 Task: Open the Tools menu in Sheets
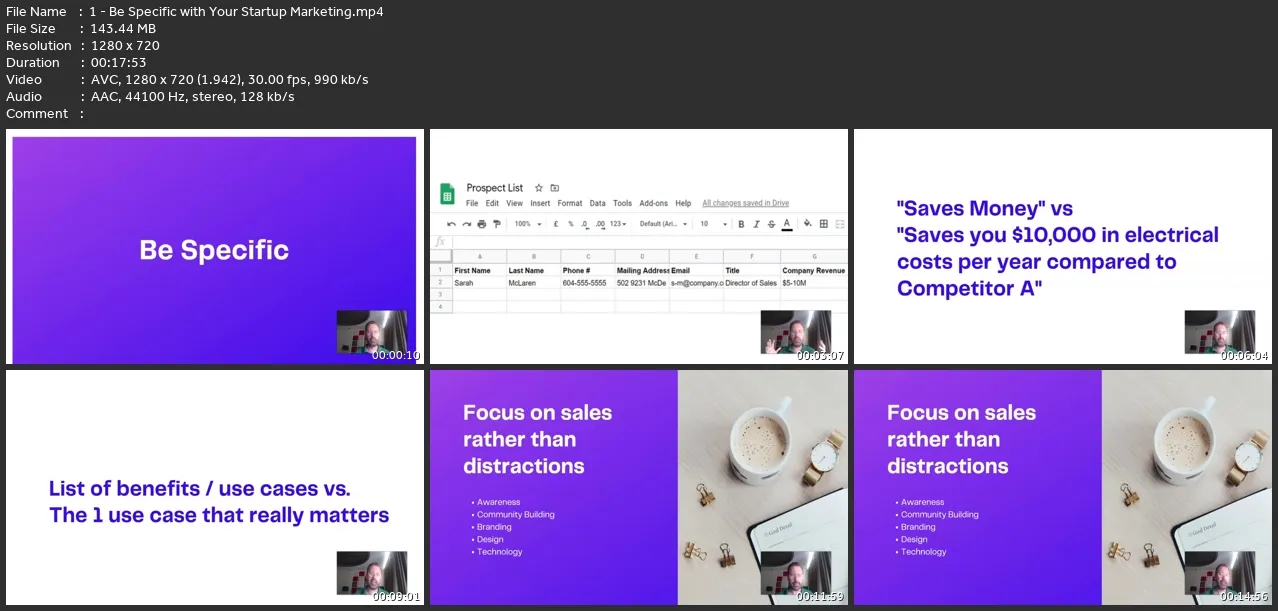tap(622, 203)
